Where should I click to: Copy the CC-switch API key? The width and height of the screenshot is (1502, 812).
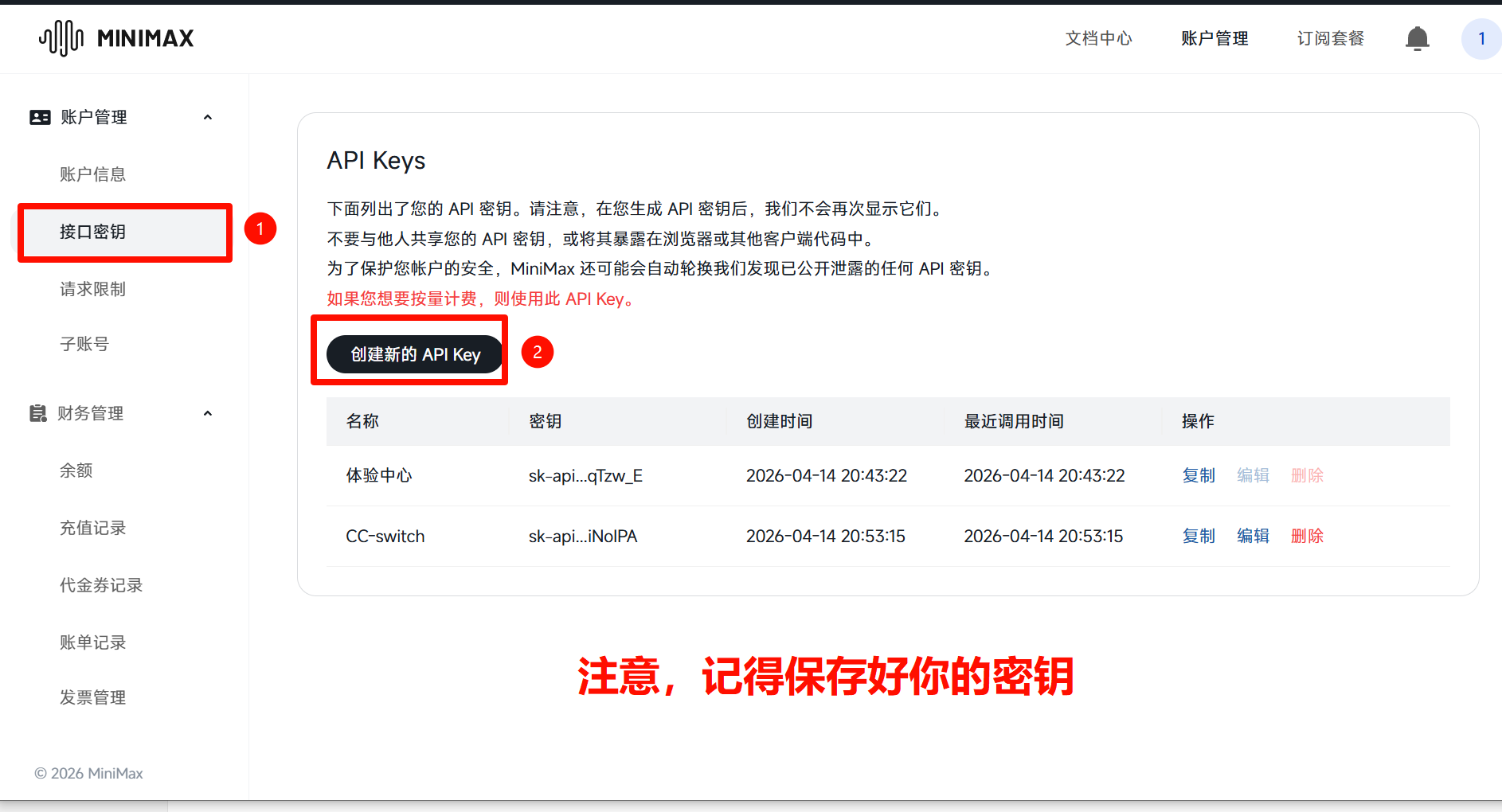(x=1199, y=536)
